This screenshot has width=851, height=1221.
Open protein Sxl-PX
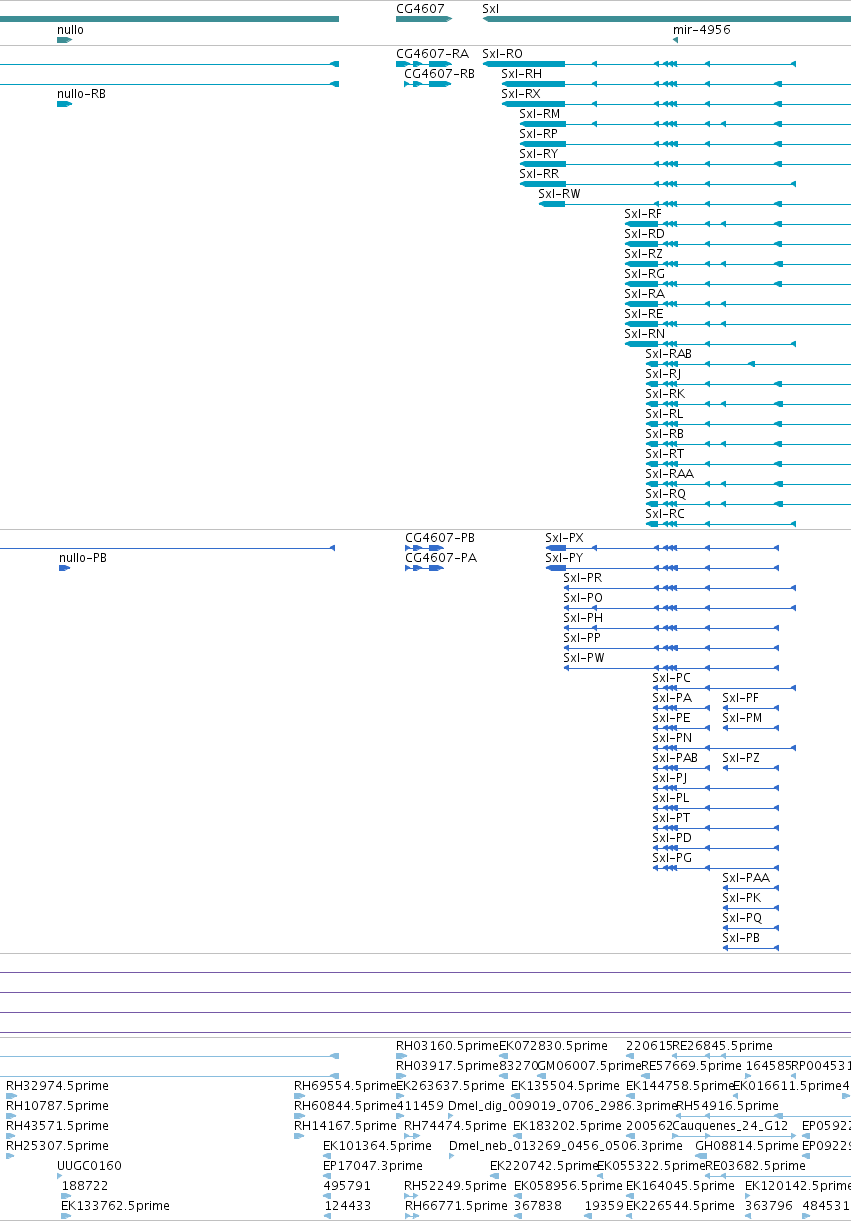(x=564, y=538)
